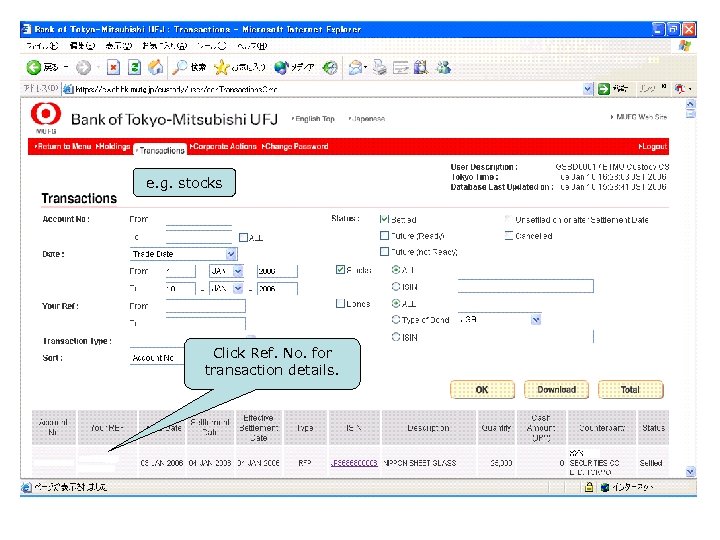
Task: Open the address bar dropdown arrow
Action: click(588, 89)
